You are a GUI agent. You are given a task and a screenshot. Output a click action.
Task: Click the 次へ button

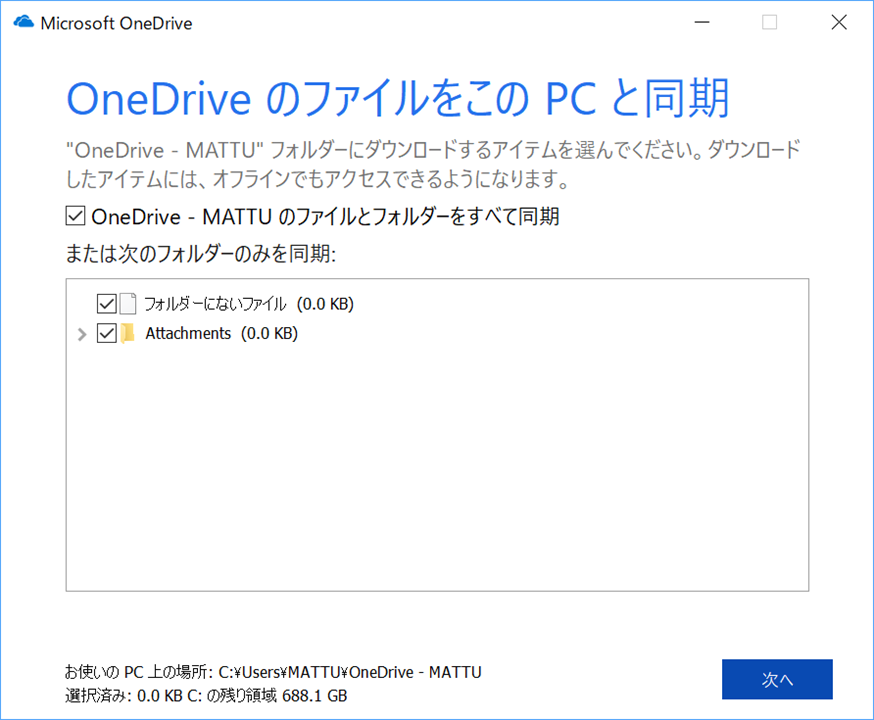[777, 679]
